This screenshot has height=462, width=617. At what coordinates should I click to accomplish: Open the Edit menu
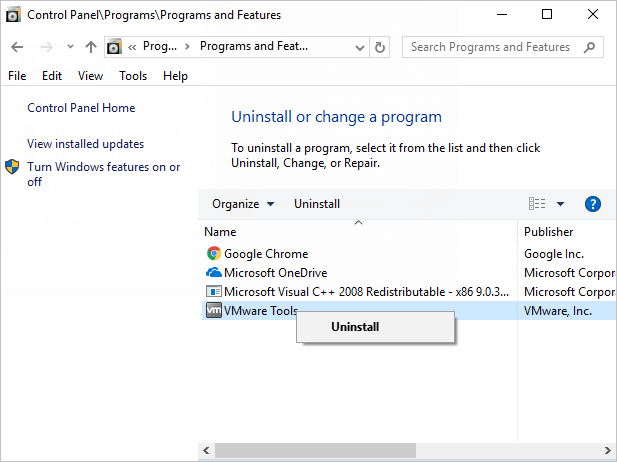coord(52,76)
